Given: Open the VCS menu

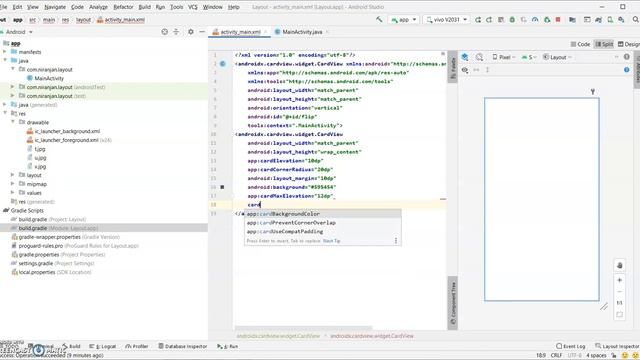Looking at the screenshot, I should tap(193, 7).
